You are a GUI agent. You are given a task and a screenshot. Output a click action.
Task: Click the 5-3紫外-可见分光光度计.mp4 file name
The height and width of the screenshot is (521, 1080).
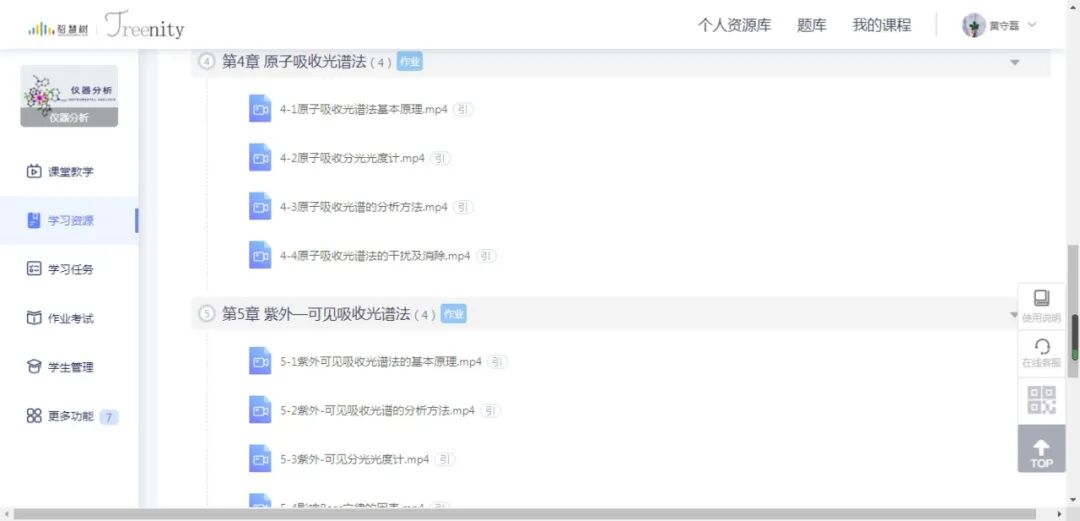point(355,459)
